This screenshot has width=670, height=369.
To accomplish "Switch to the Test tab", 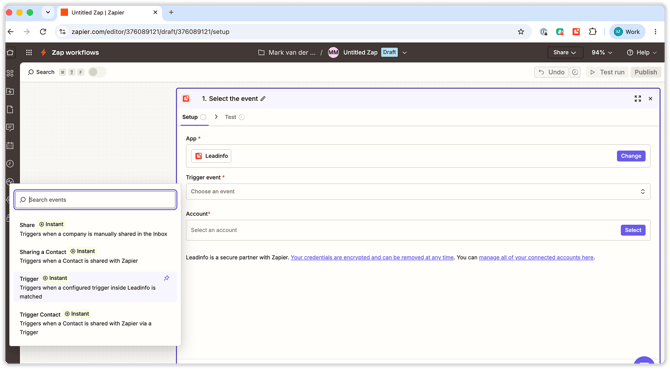I will (234, 117).
